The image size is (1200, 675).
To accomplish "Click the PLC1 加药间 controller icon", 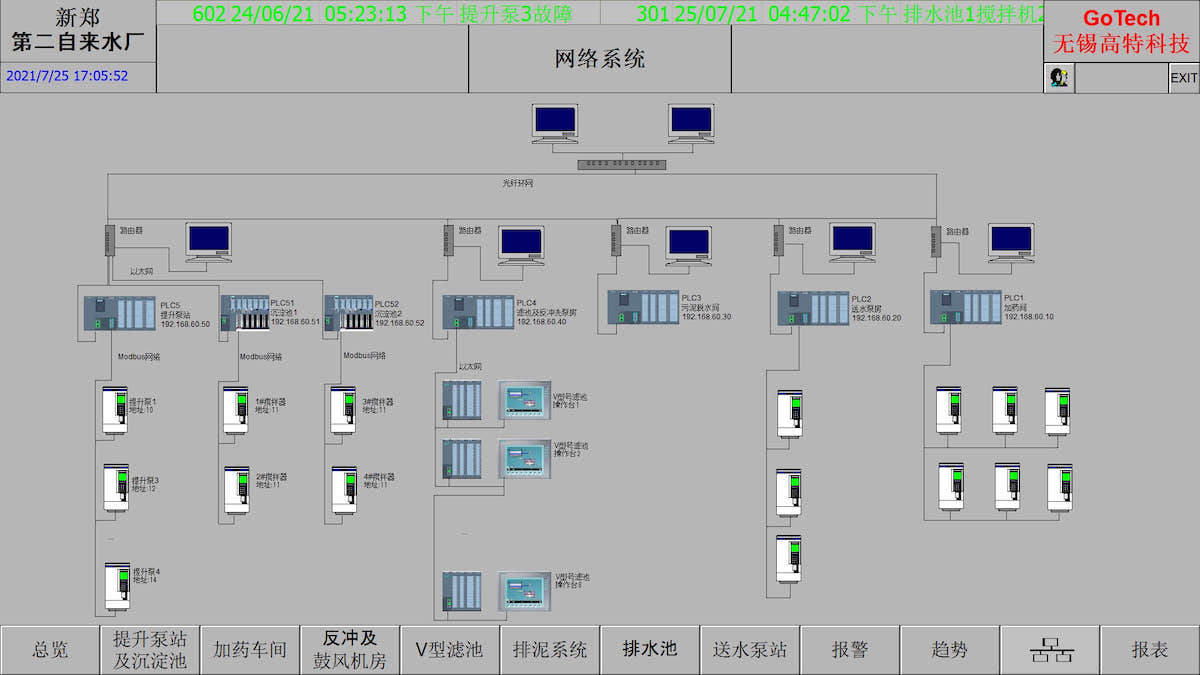I will 966,307.
